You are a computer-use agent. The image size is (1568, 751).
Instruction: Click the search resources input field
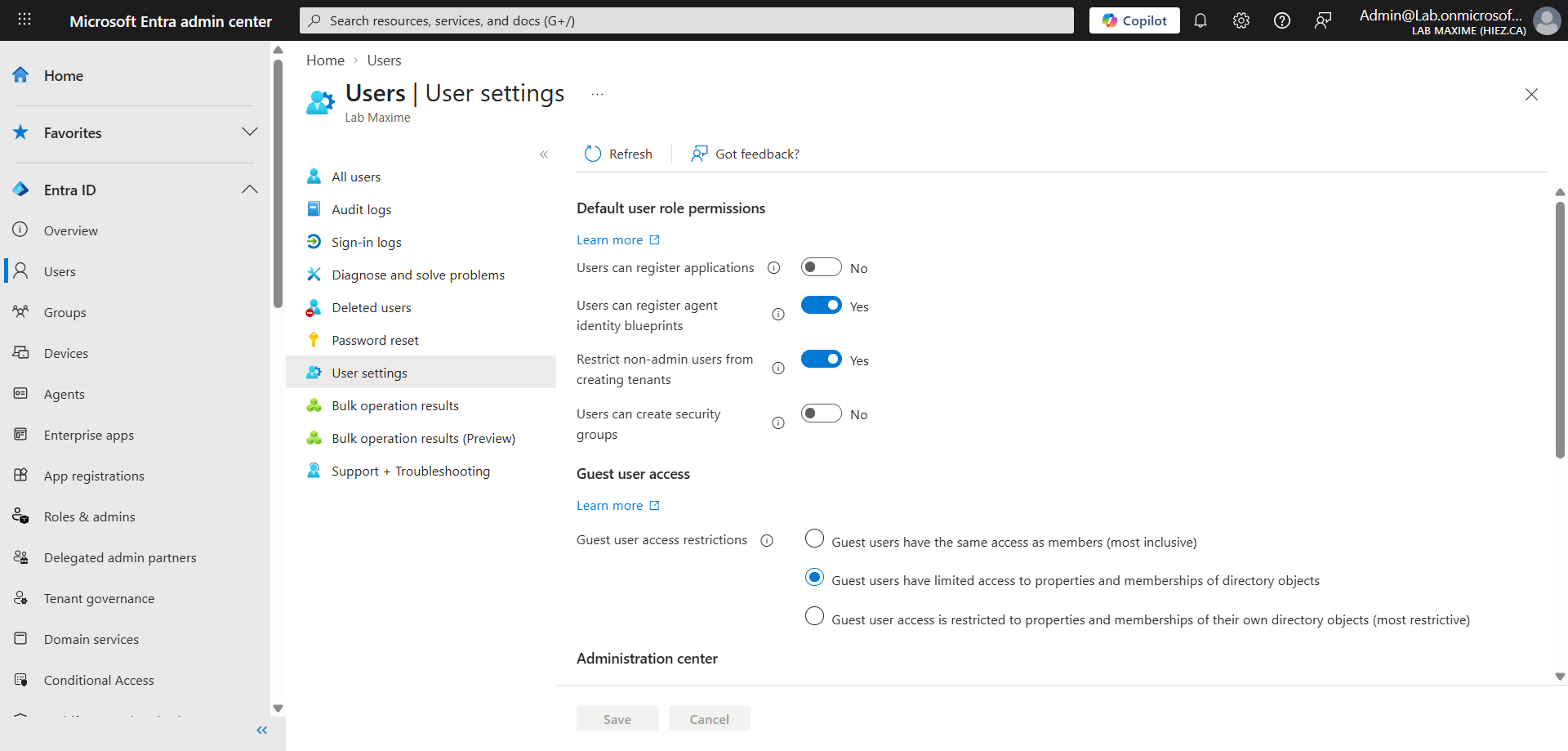click(x=687, y=20)
